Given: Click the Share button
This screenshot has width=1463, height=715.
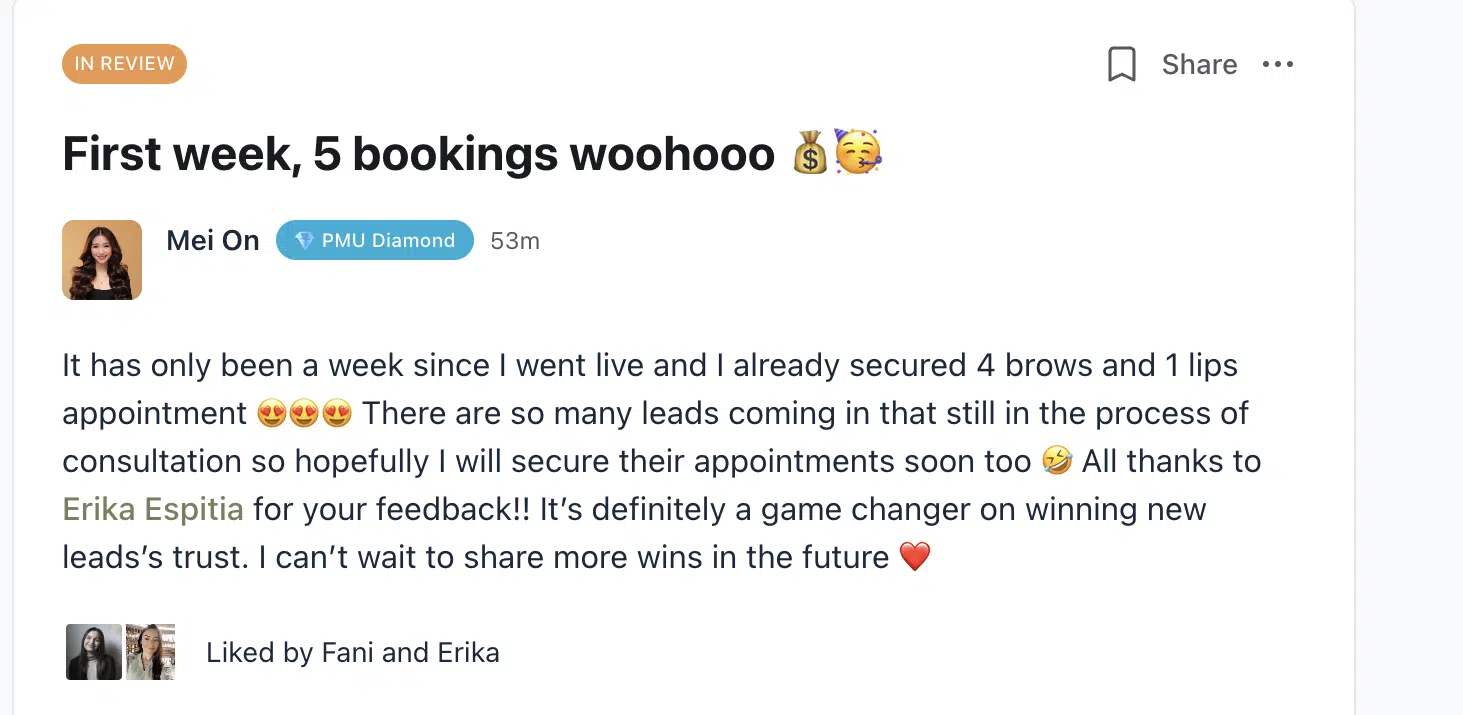Looking at the screenshot, I should (x=1199, y=65).
